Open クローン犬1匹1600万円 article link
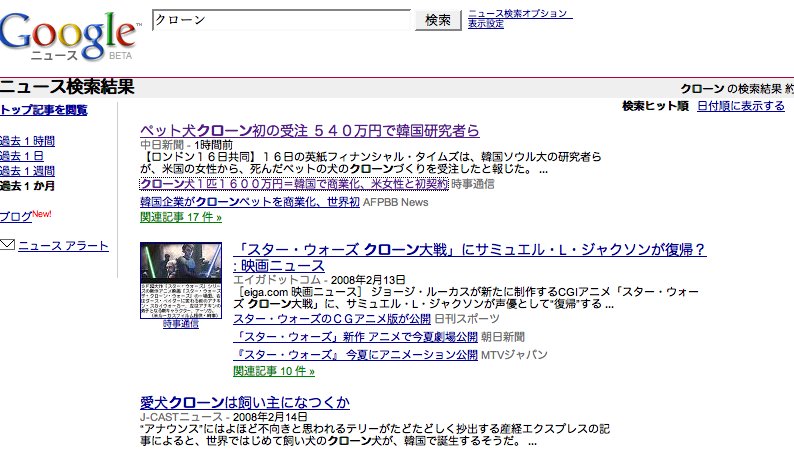This screenshot has width=794, height=460. (294, 184)
